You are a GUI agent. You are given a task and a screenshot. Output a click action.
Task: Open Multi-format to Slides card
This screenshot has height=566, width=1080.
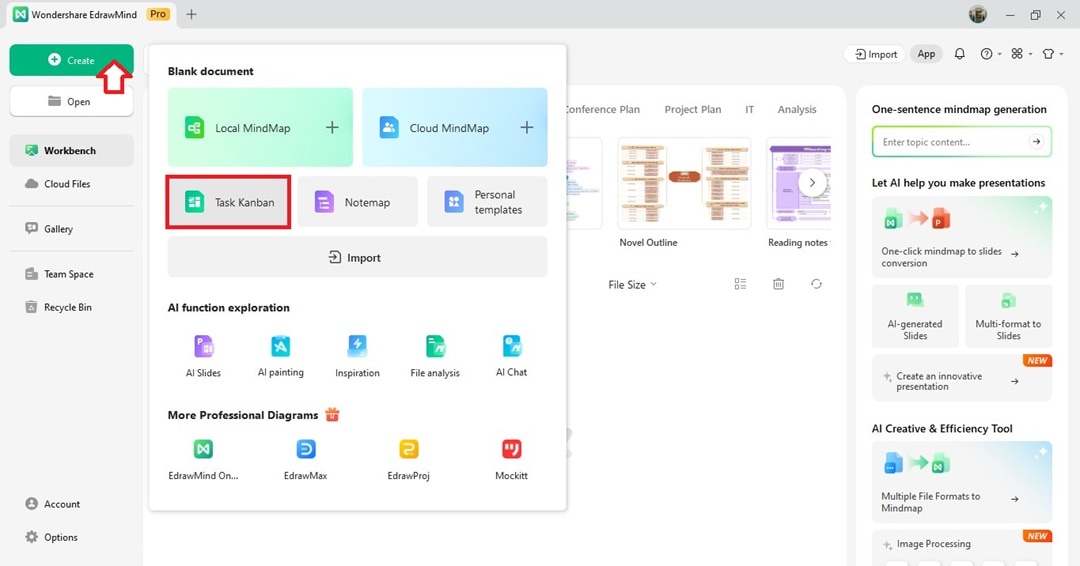click(1008, 316)
